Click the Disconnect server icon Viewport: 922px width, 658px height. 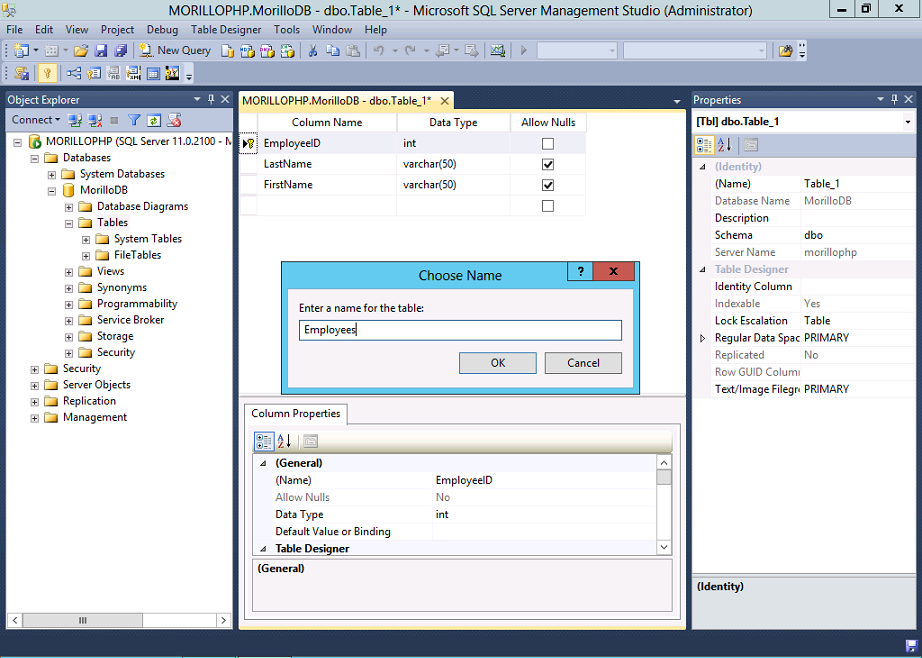coord(95,121)
